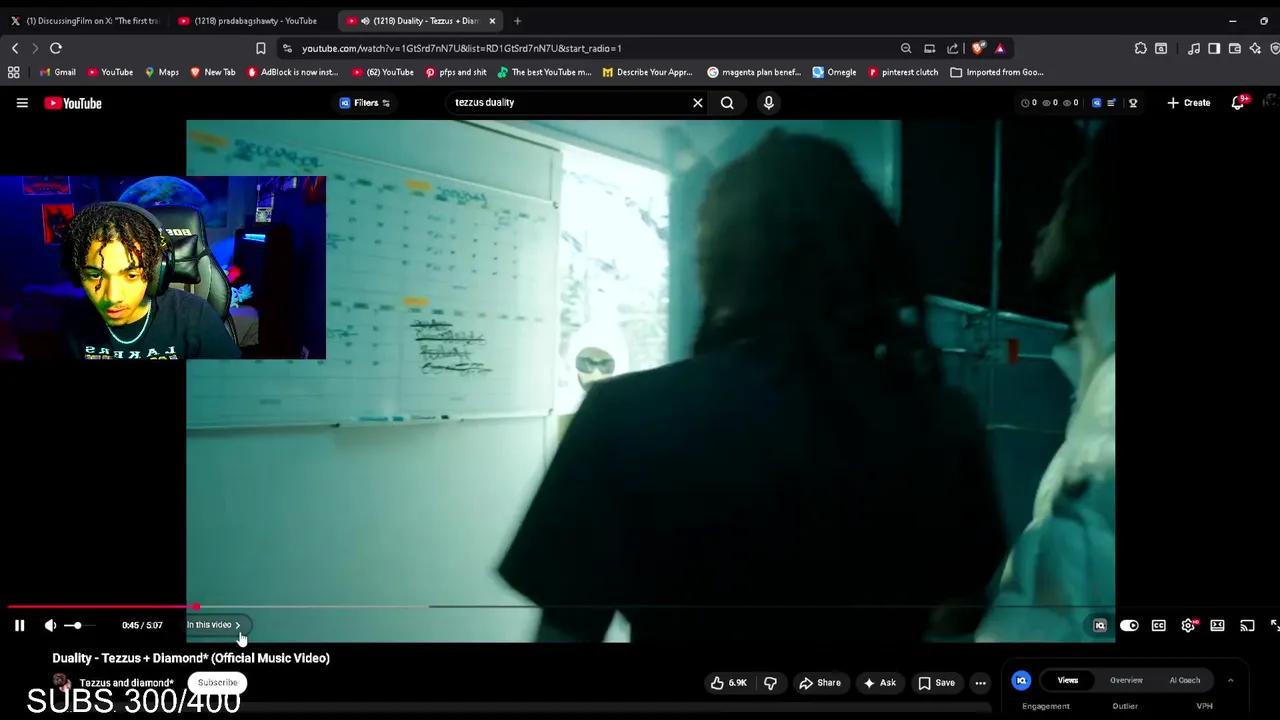Open the apps grid icon in bookmarks bar

pos(13,72)
